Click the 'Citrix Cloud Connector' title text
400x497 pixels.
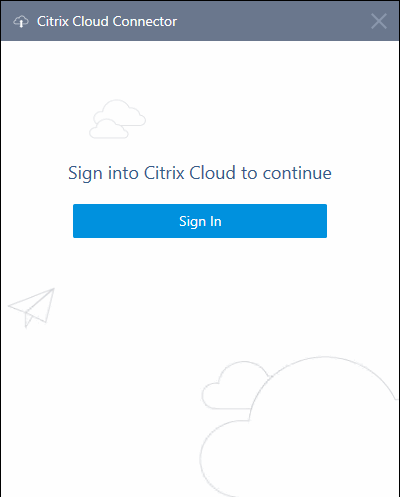coord(107,22)
